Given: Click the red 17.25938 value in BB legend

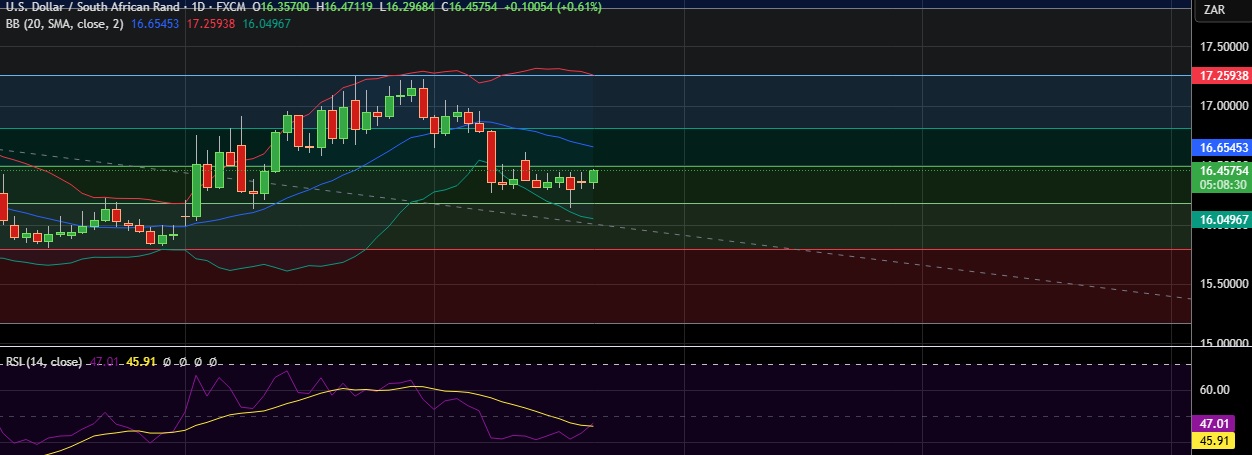Looking at the screenshot, I should pos(212,23).
